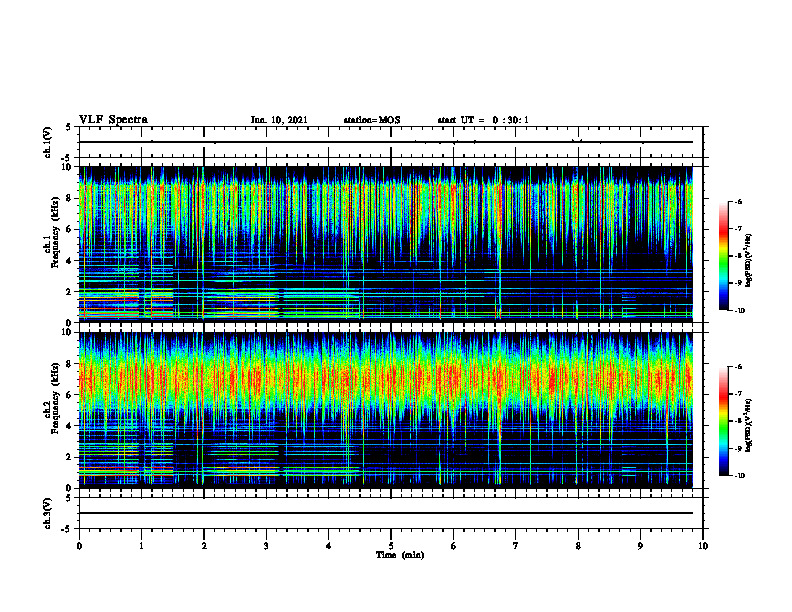792x612 pixels.
Task: Click time axis tick label "8"
Action: pos(578,546)
